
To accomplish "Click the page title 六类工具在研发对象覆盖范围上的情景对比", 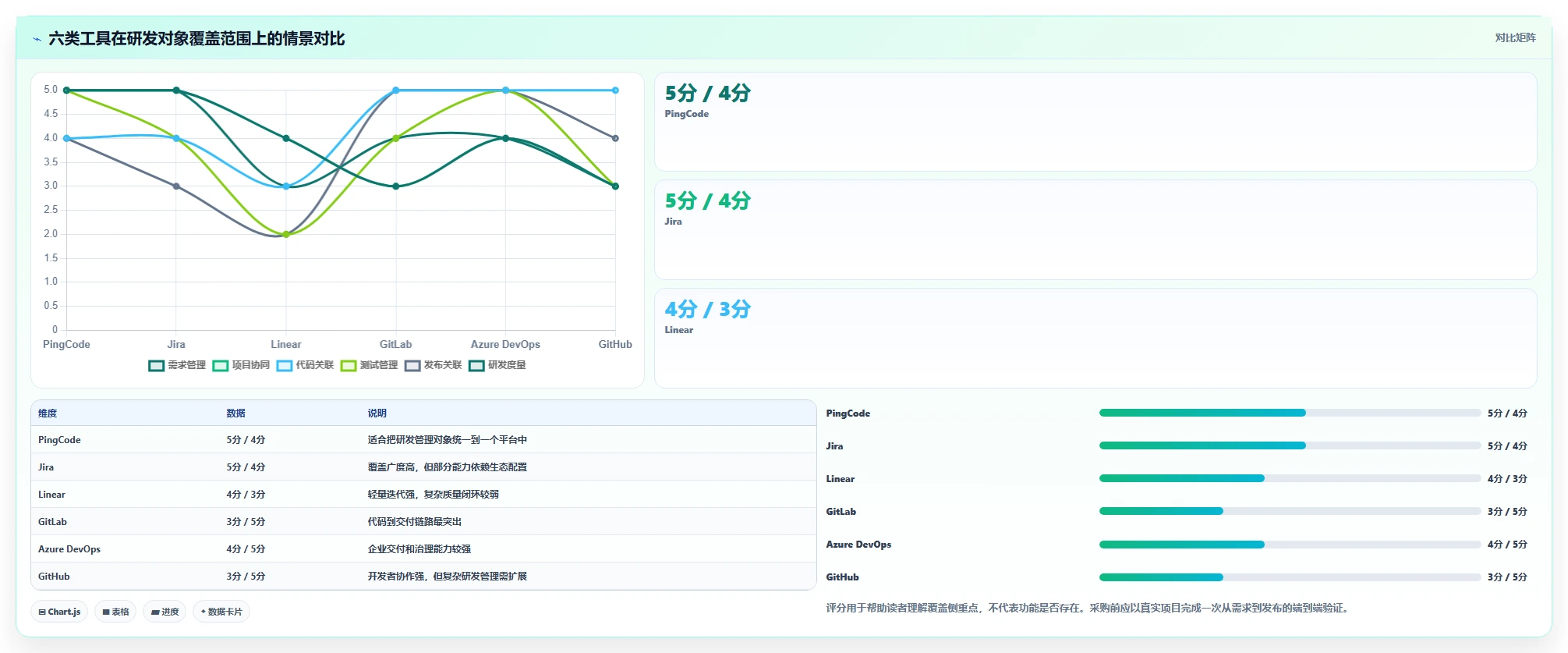I will 196,38.
